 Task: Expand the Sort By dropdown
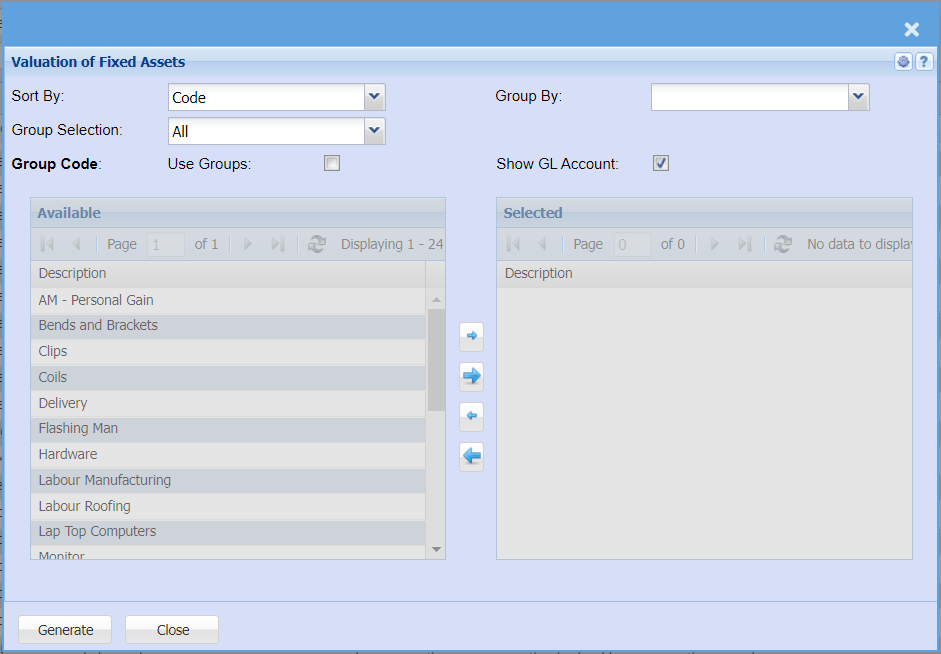coord(374,97)
